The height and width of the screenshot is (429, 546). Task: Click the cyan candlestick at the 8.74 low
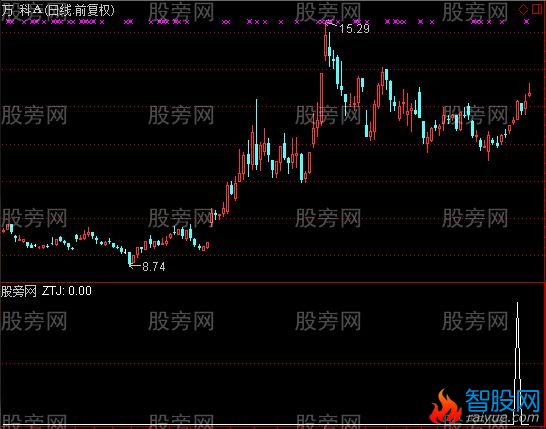click(130, 259)
